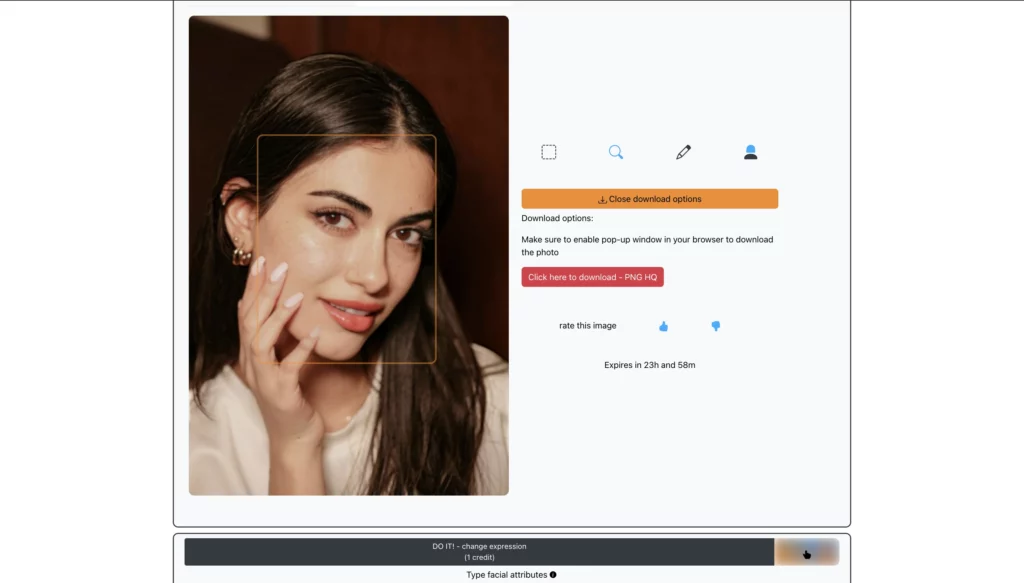Viewport: 1024px width, 583px height.
Task: Collapse the download options panel
Action: coord(650,198)
